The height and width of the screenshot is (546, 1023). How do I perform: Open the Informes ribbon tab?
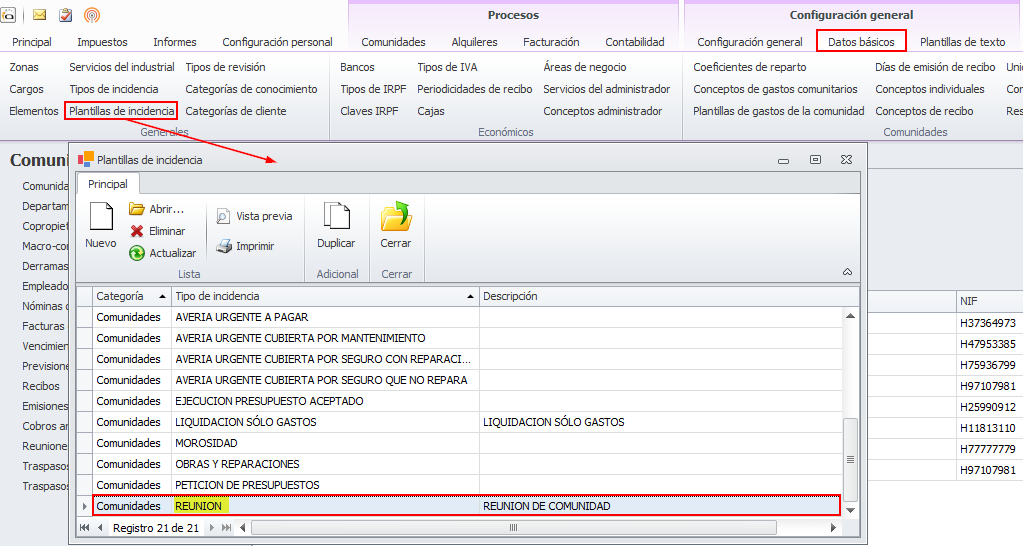coord(175,42)
